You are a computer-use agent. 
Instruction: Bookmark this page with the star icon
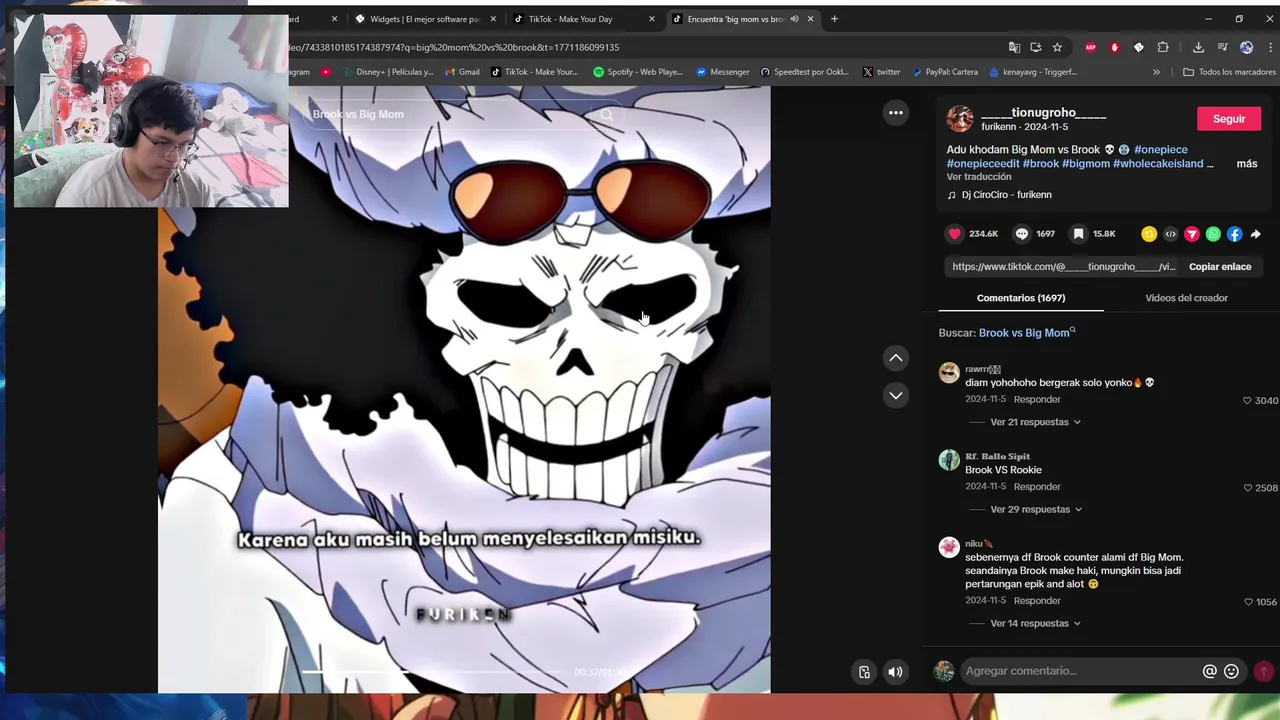click(x=1057, y=47)
